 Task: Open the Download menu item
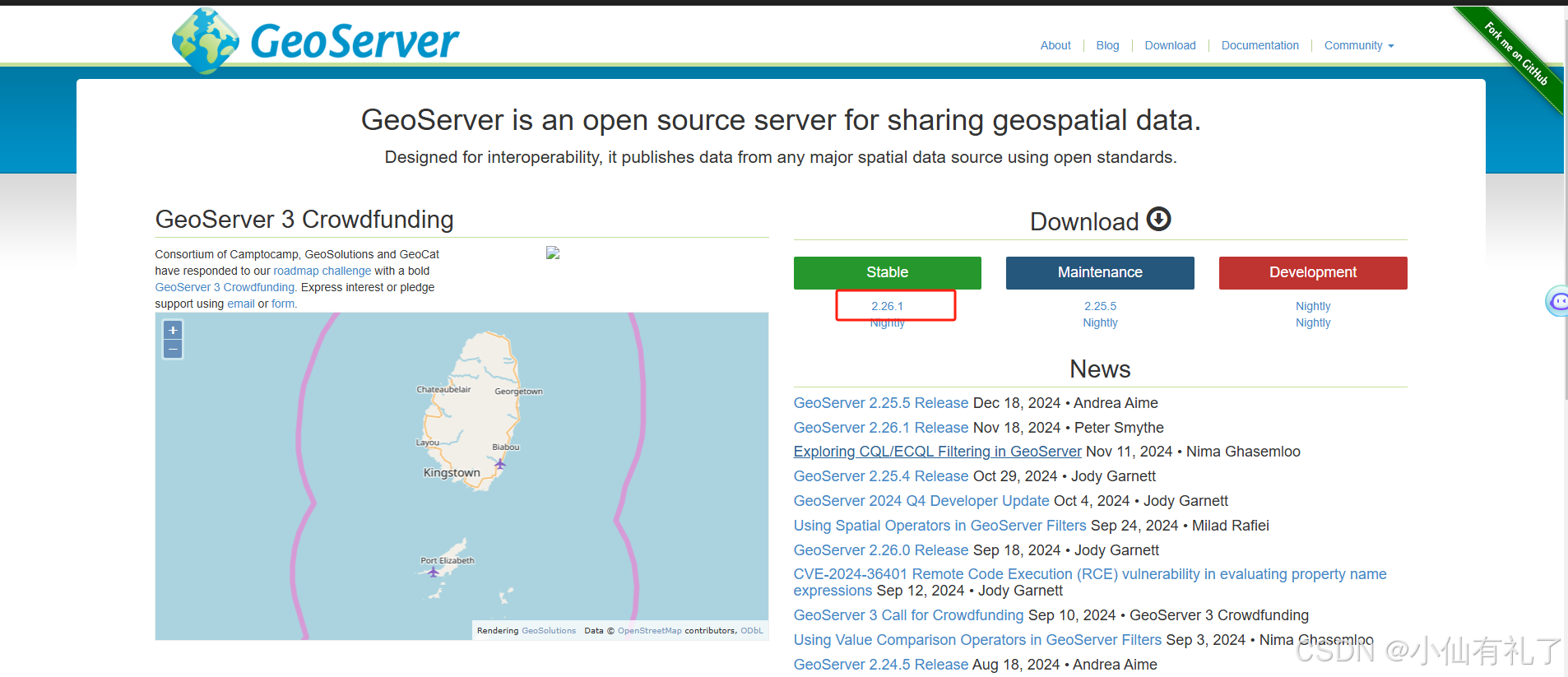1170,45
